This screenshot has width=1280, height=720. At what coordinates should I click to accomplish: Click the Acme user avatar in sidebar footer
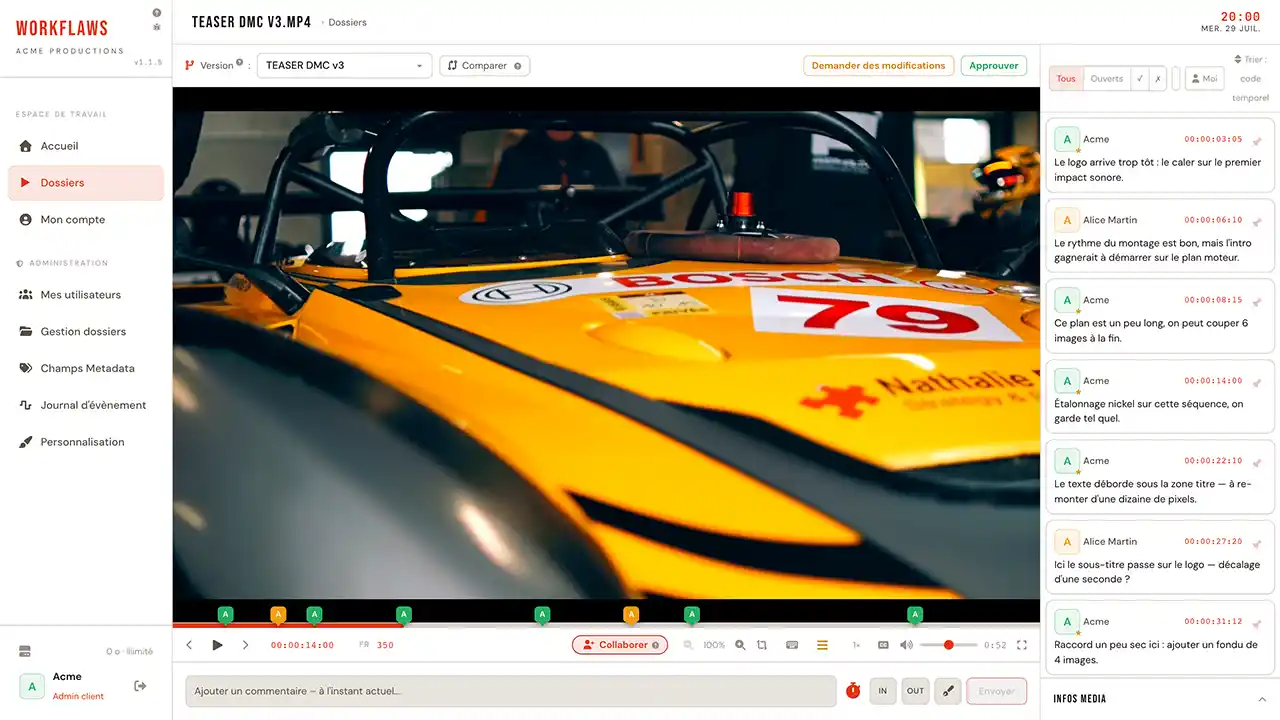click(32, 686)
